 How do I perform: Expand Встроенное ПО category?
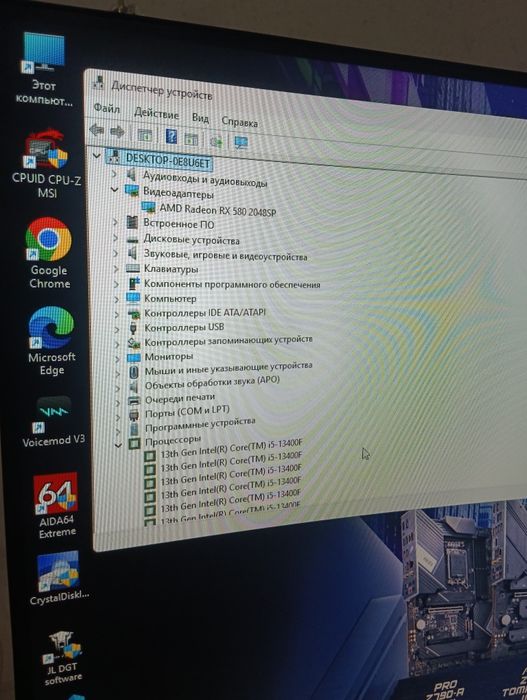(115, 222)
